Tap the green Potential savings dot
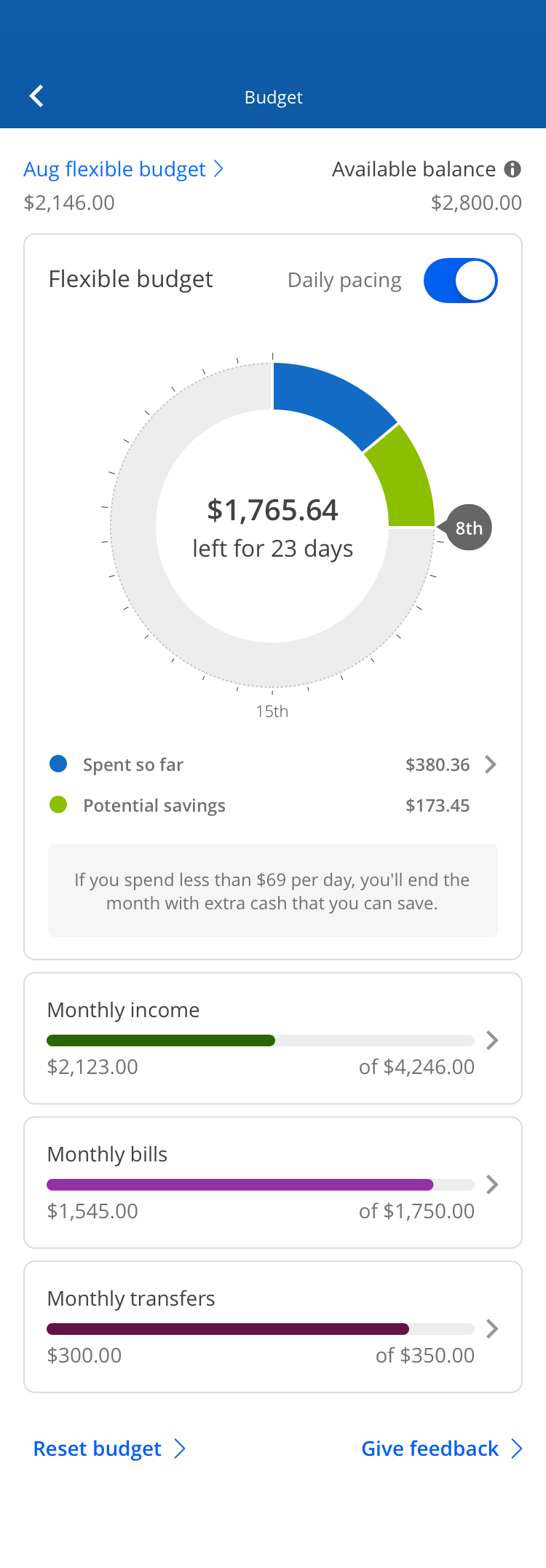The image size is (546, 1568). tap(58, 804)
